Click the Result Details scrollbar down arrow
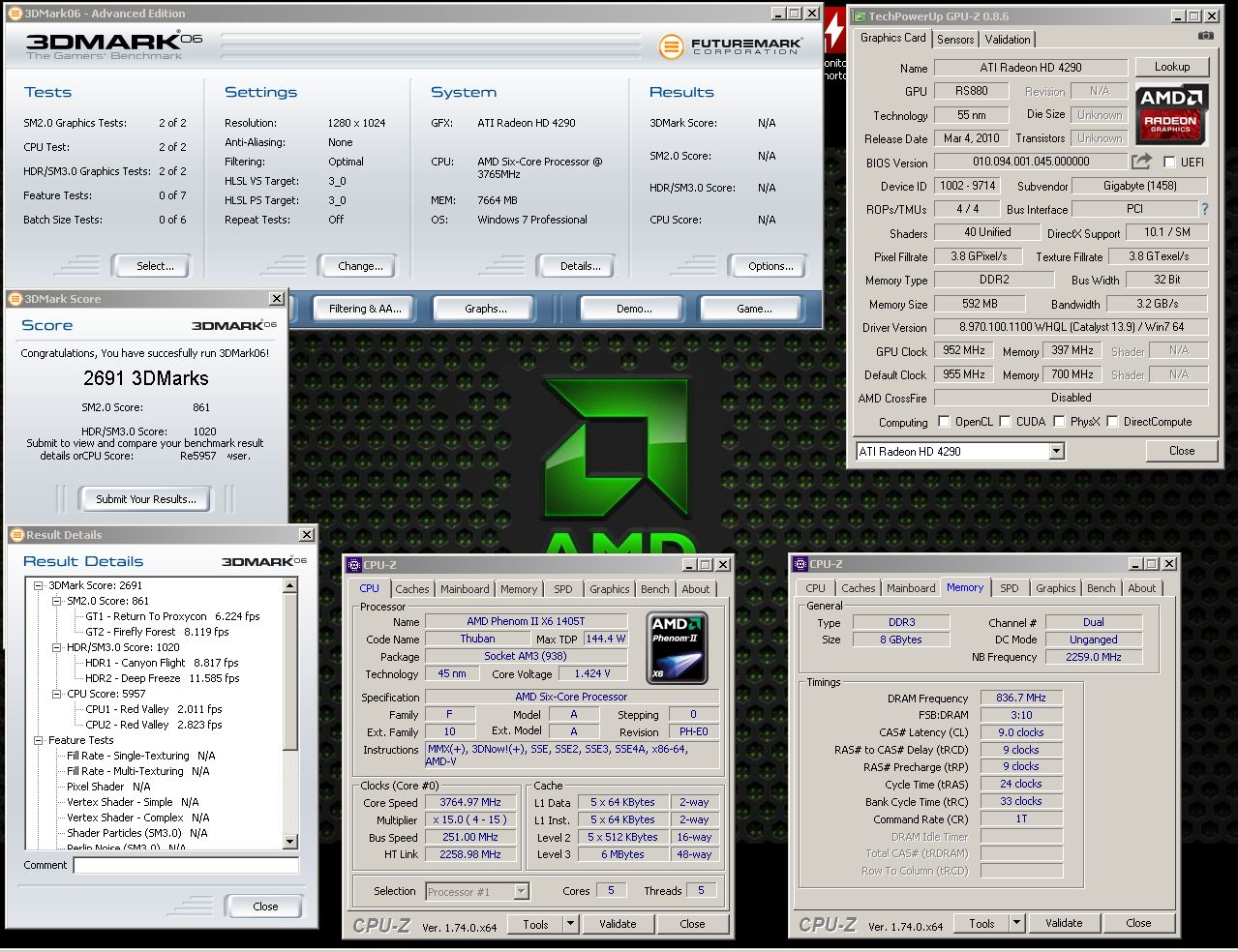This screenshot has width=1238, height=952. coord(290,842)
